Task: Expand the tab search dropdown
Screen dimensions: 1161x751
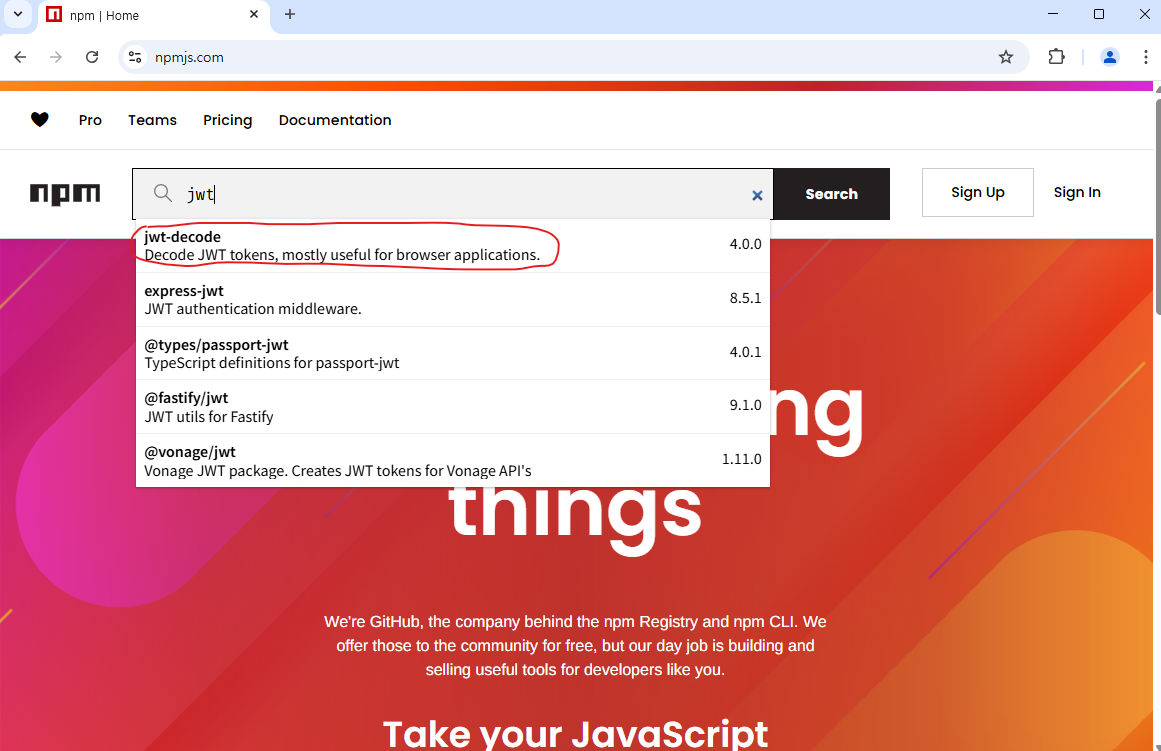Action: tap(18, 15)
